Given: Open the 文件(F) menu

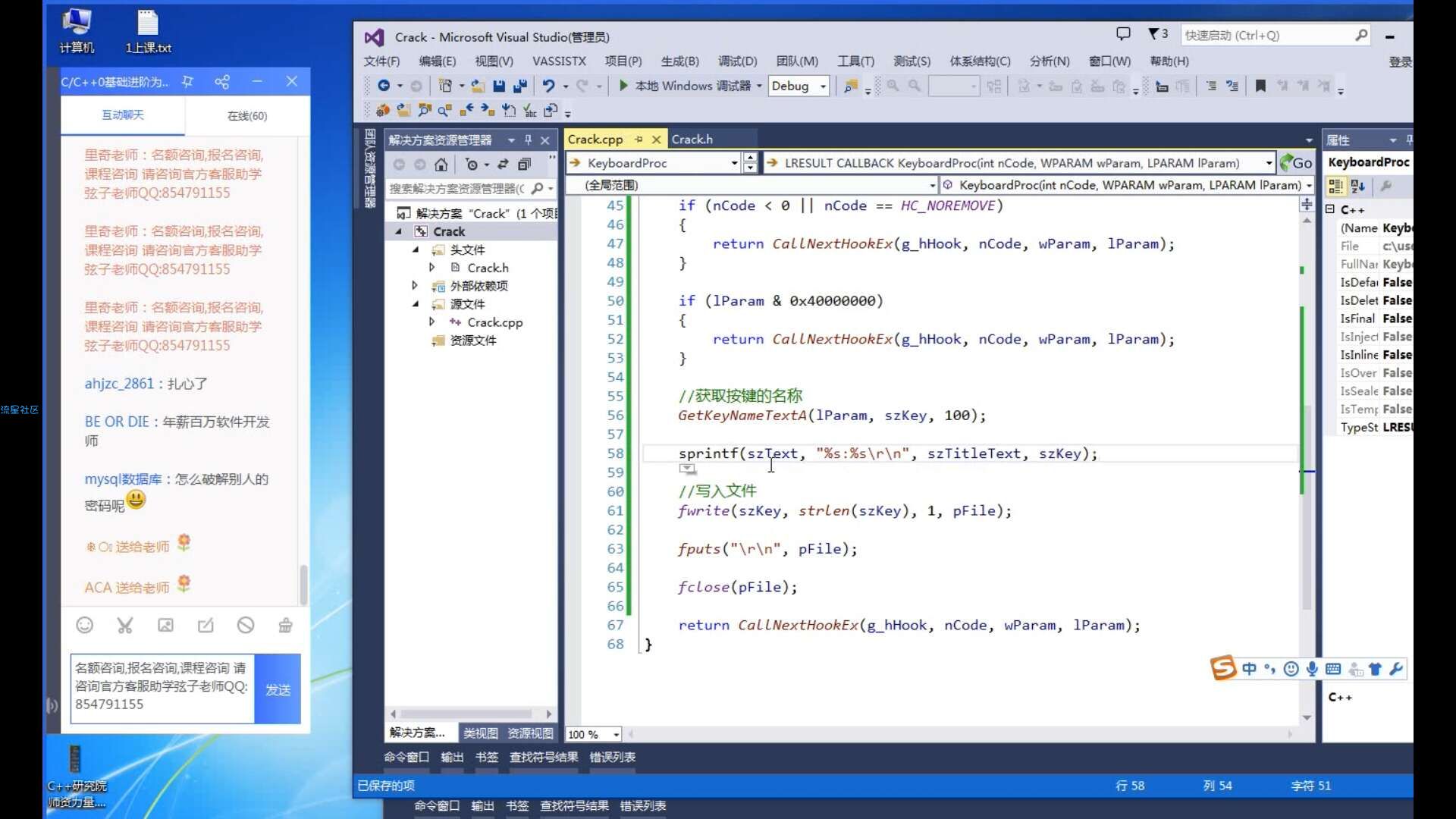Looking at the screenshot, I should click(x=381, y=61).
